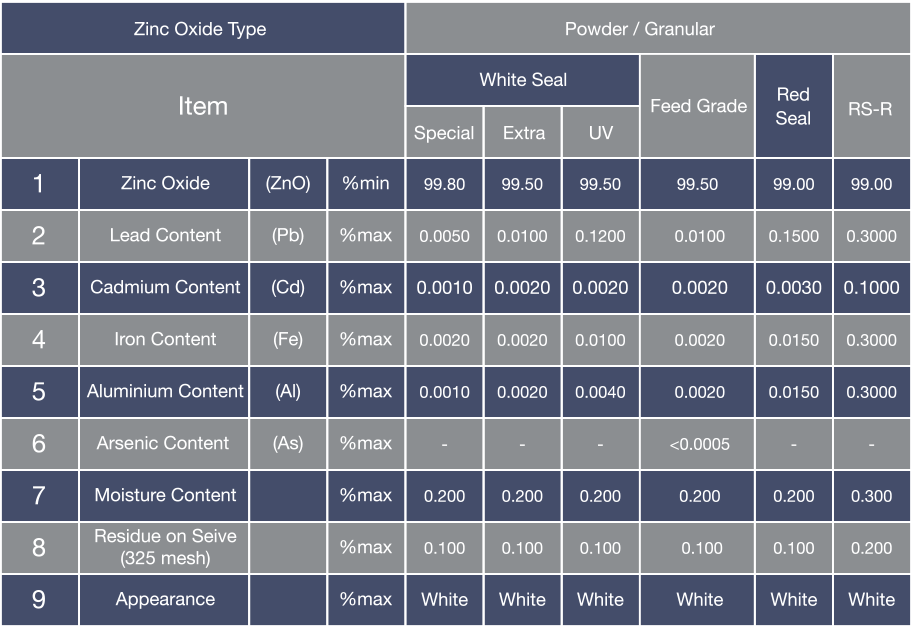Click the large Item header cell
The height and width of the screenshot is (627, 912).
pyautogui.click(x=202, y=106)
